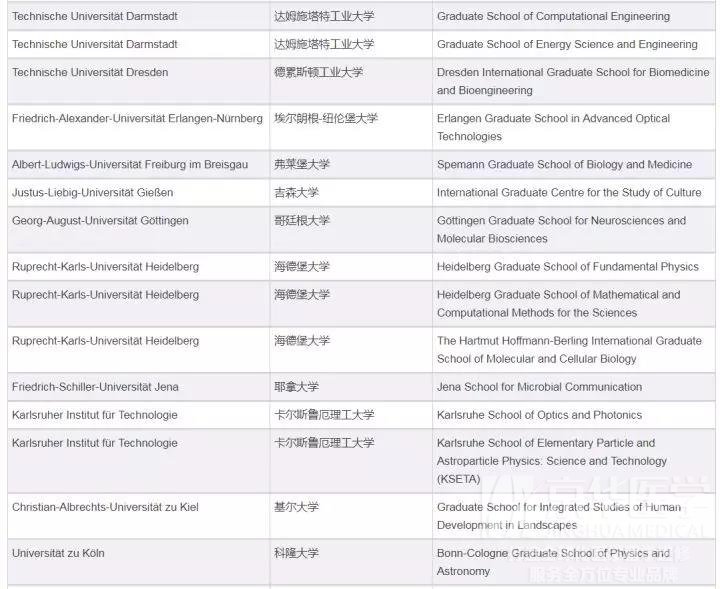720x589 pixels.
Task: Click the 基尔大学 cell
Action: pos(351,516)
